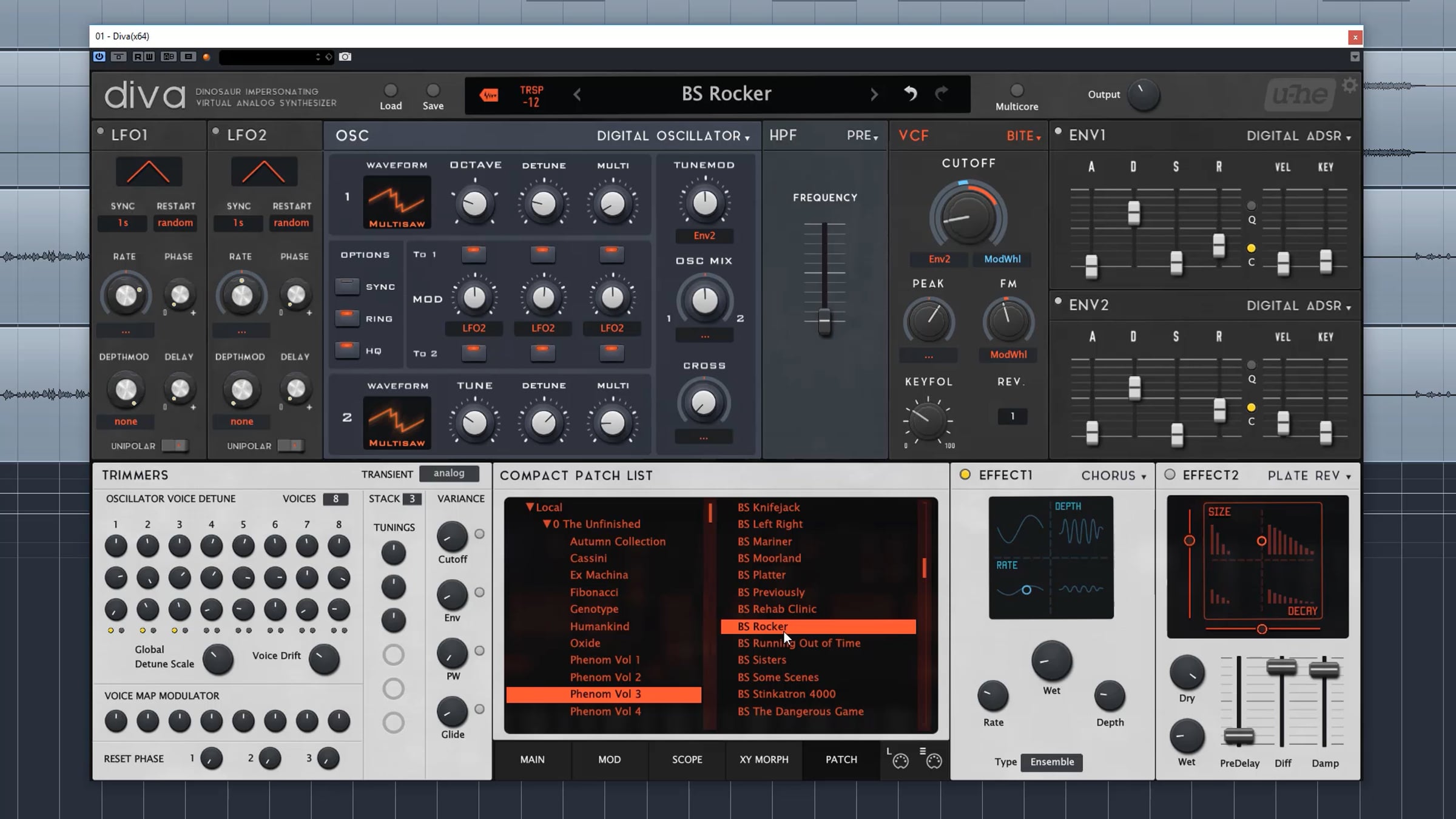Open EFFECT1 Chorus type dropdown
The image size is (1456, 819).
[x=1114, y=476]
